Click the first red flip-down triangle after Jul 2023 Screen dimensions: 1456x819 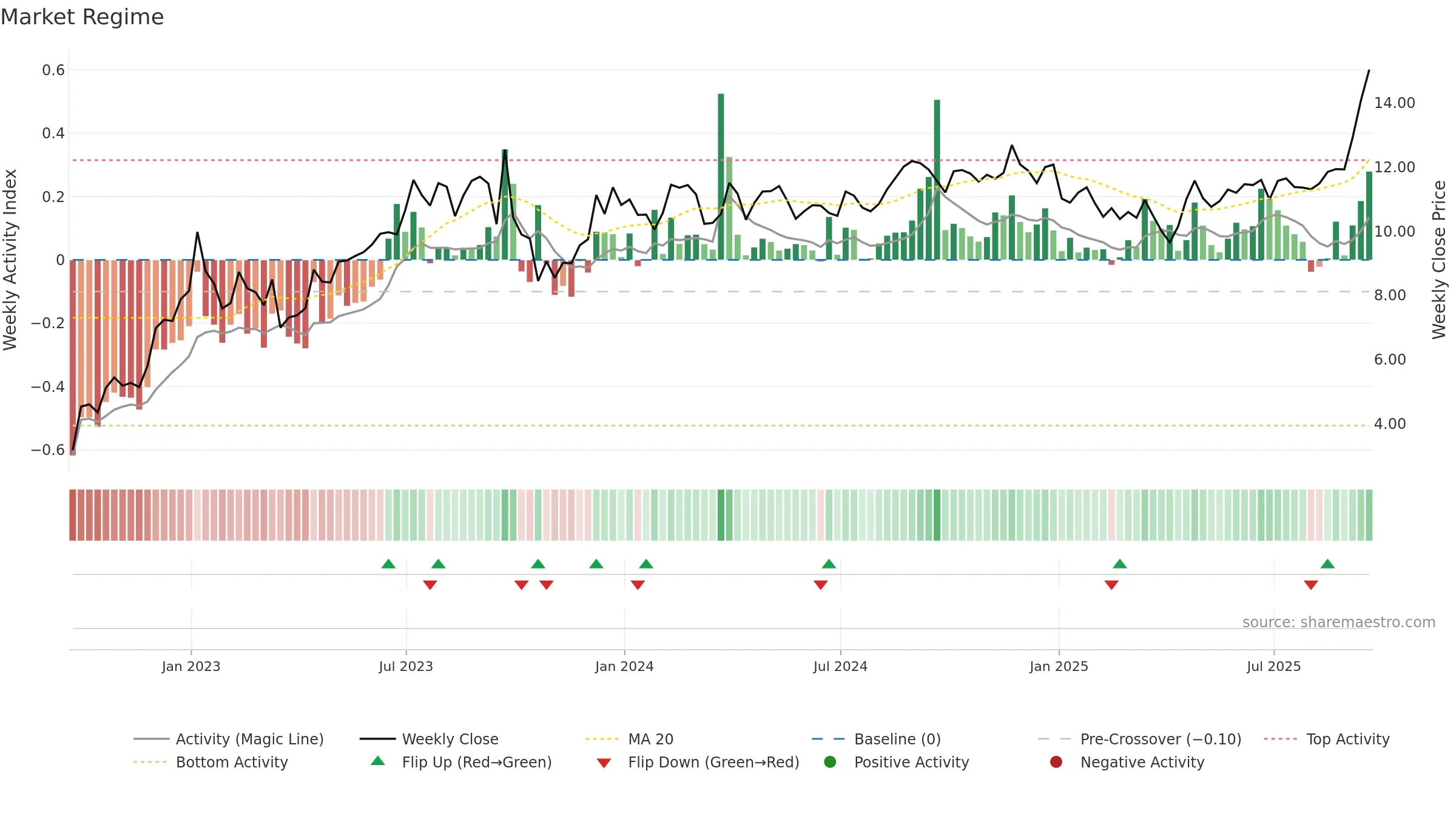click(x=430, y=585)
